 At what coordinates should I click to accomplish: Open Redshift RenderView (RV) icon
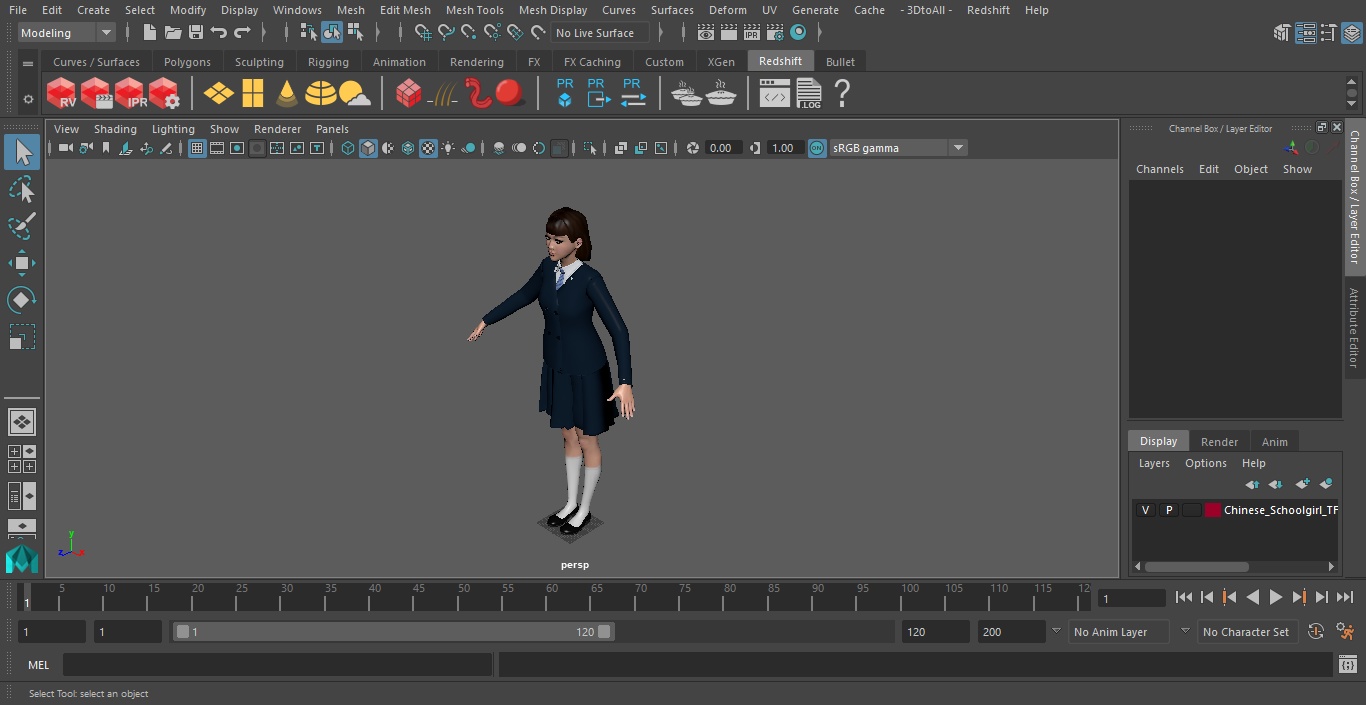click(x=61, y=94)
